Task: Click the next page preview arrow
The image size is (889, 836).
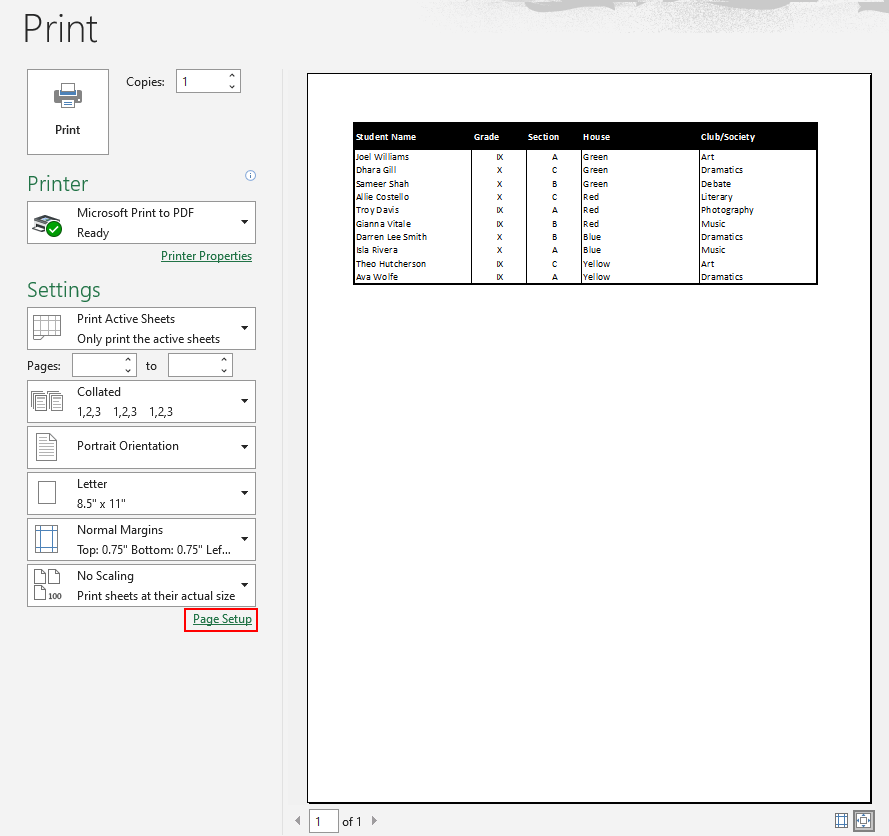Action: click(x=375, y=820)
